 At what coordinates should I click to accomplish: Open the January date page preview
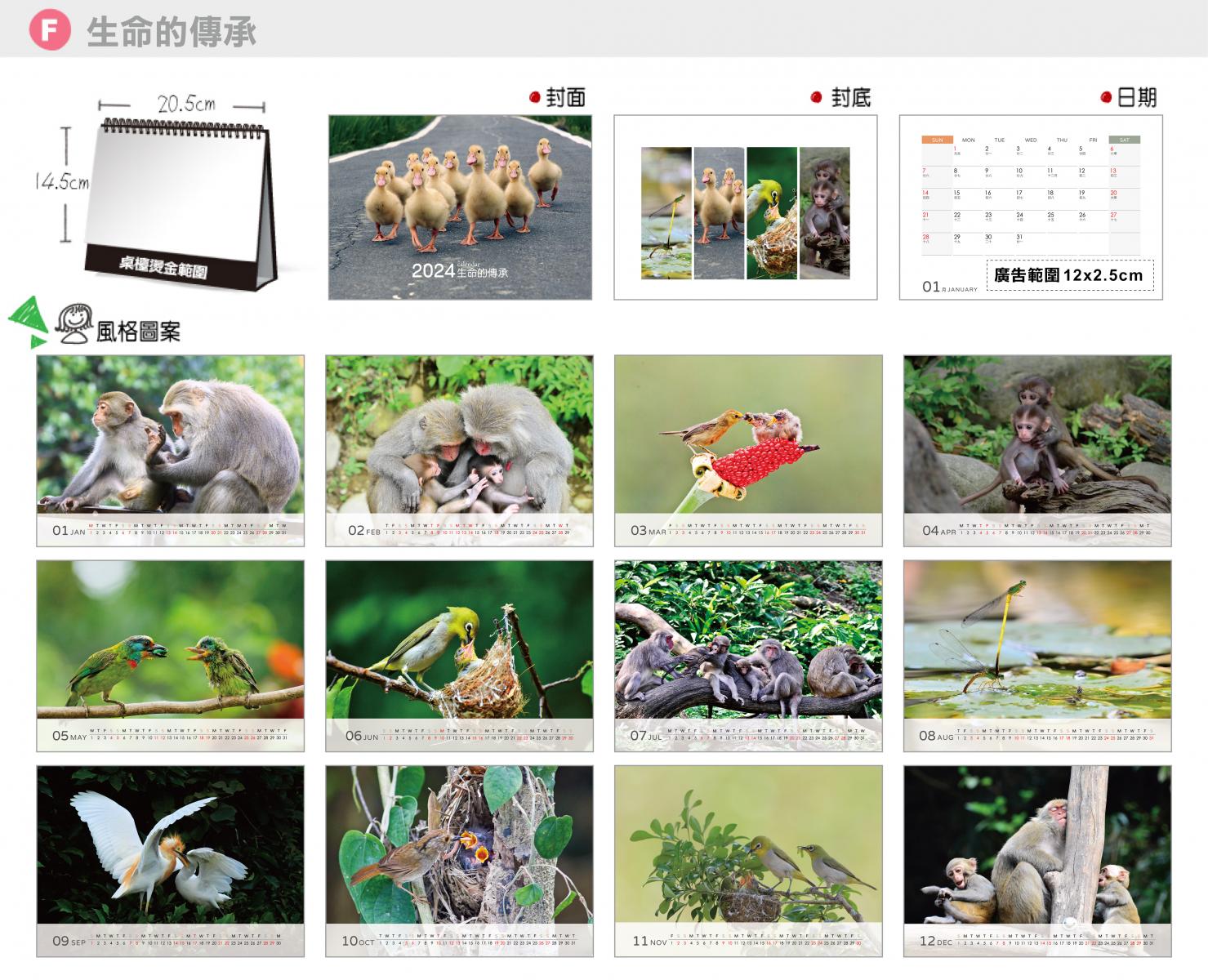point(1031,207)
